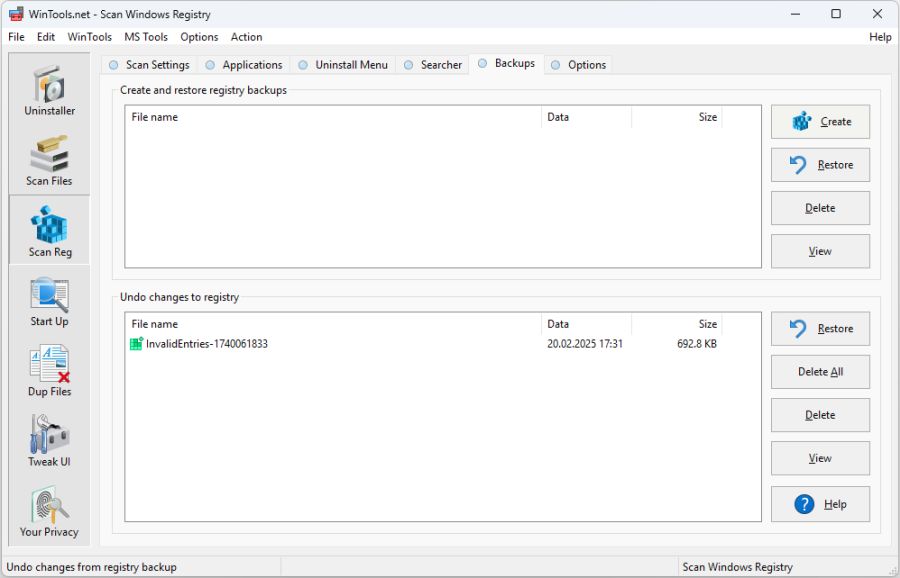This screenshot has height=578, width=900.
Task: Open the Tweak UI tool
Action: click(48, 439)
